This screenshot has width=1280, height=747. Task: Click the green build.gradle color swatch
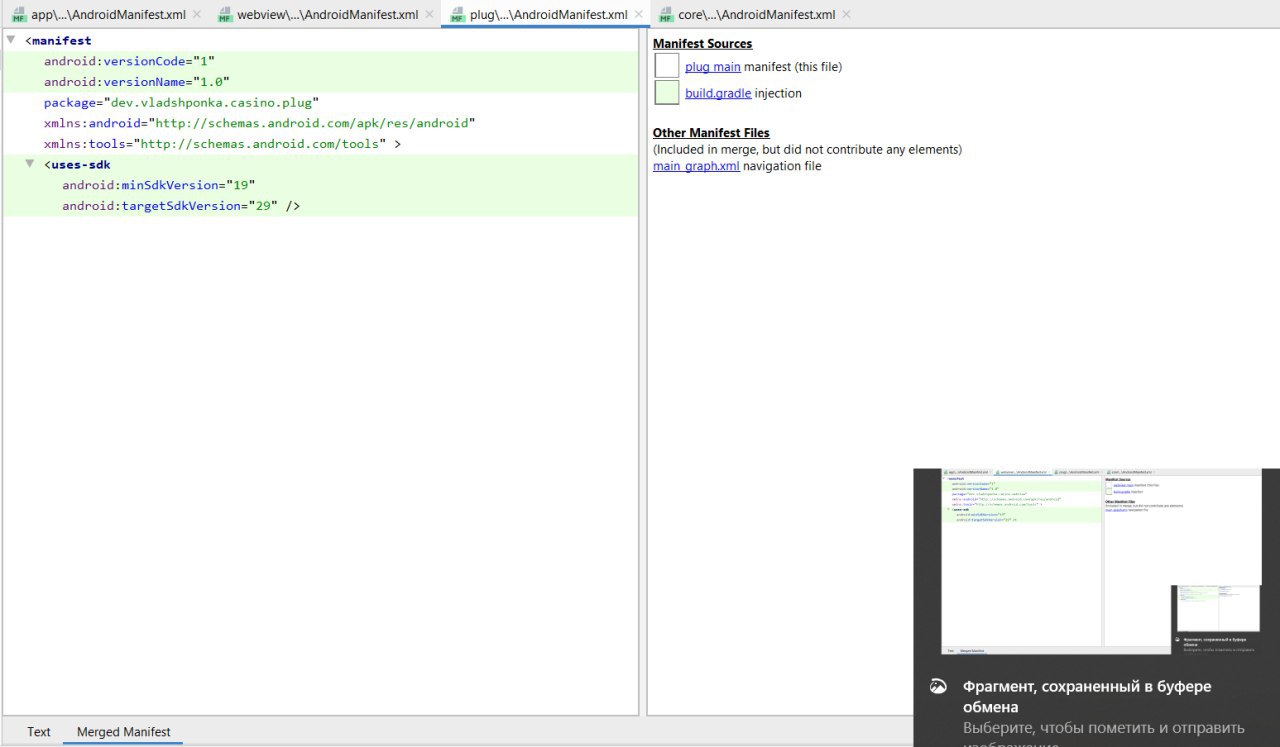click(667, 92)
